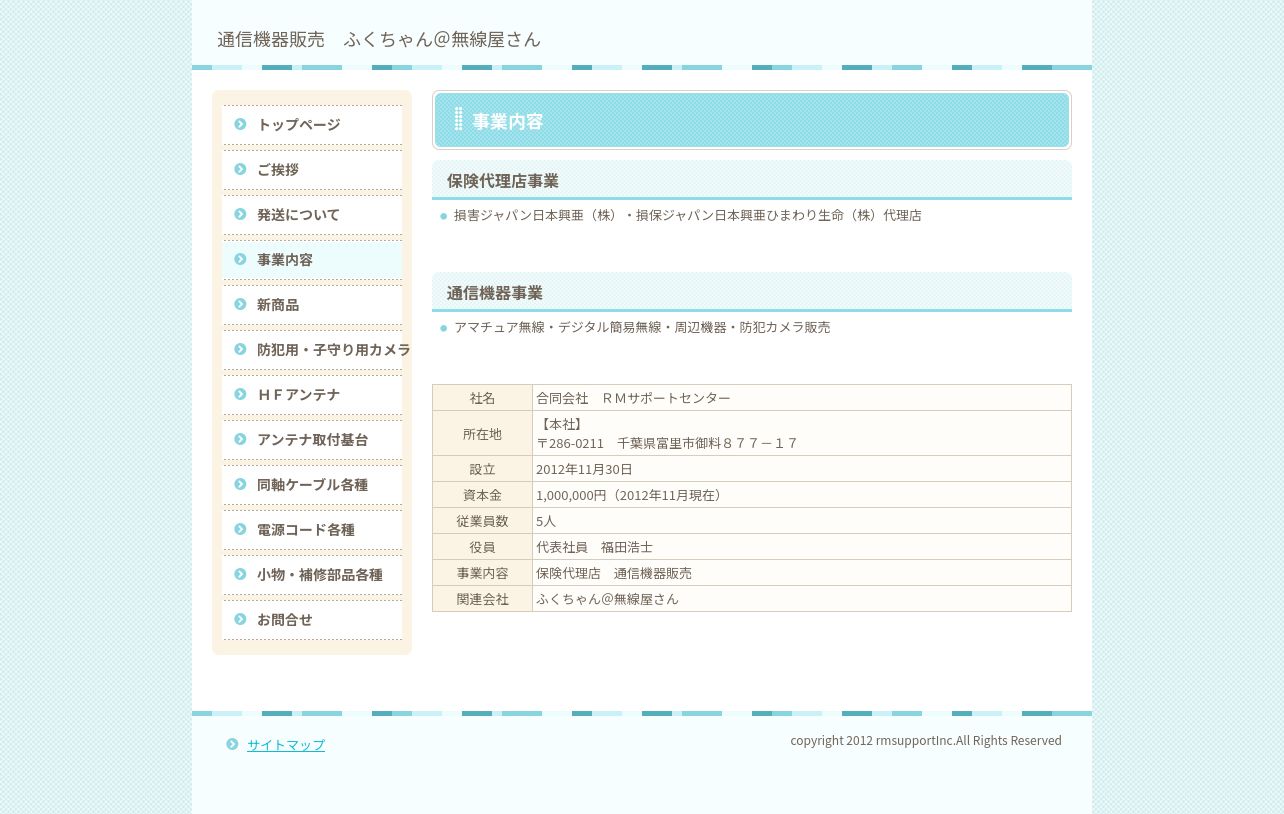This screenshot has height=814, width=1284.
Task: Click the 従業員数 table header cell
Action: pos(482,521)
